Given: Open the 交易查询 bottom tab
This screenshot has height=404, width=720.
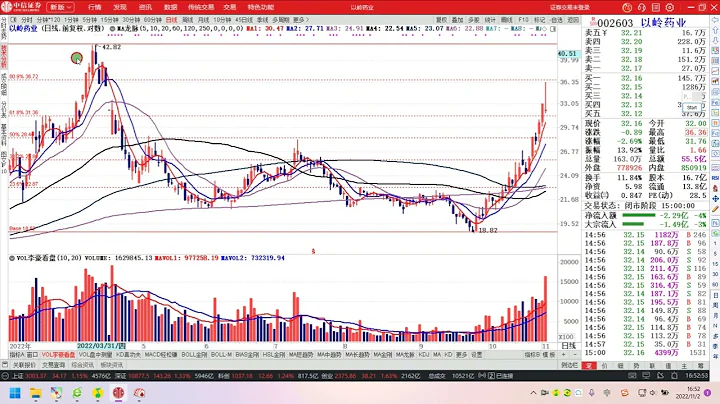Looking at the screenshot, I should point(54,365).
